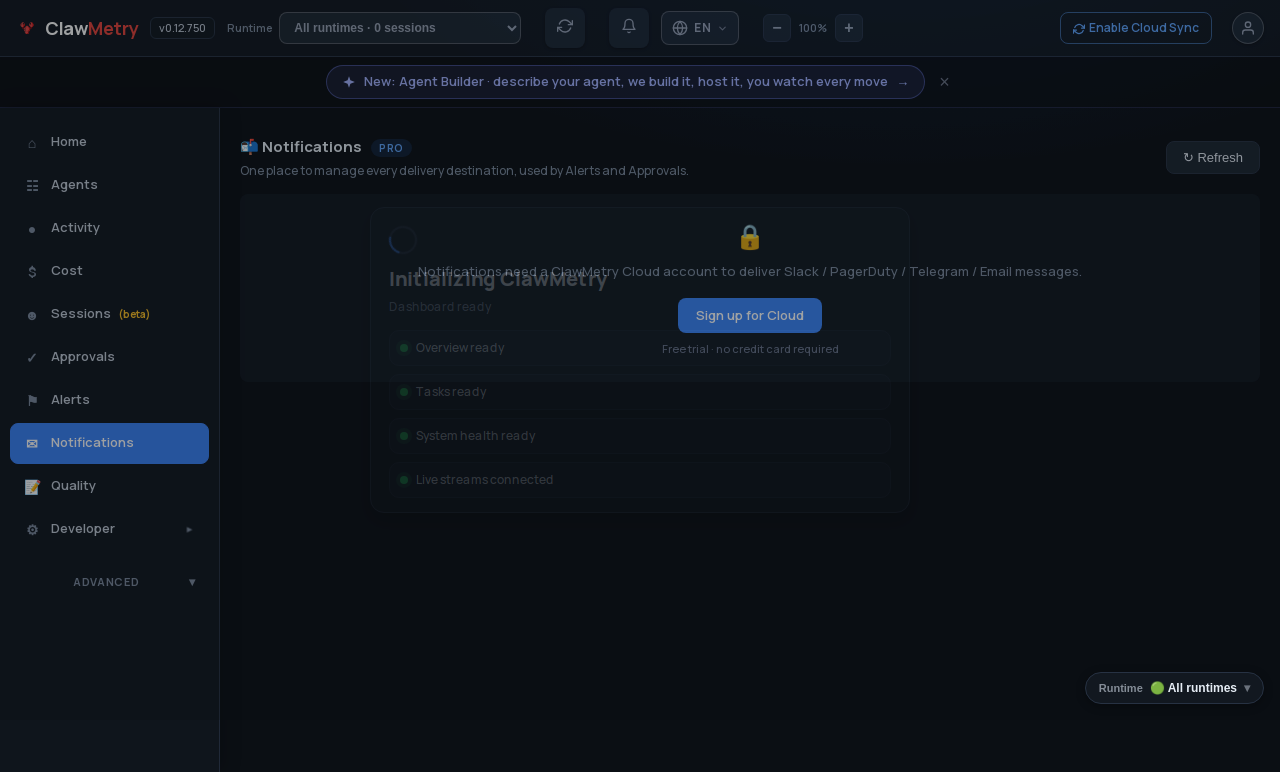
Task: Click the green status dot in runtime selector
Action: pos(1157,688)
